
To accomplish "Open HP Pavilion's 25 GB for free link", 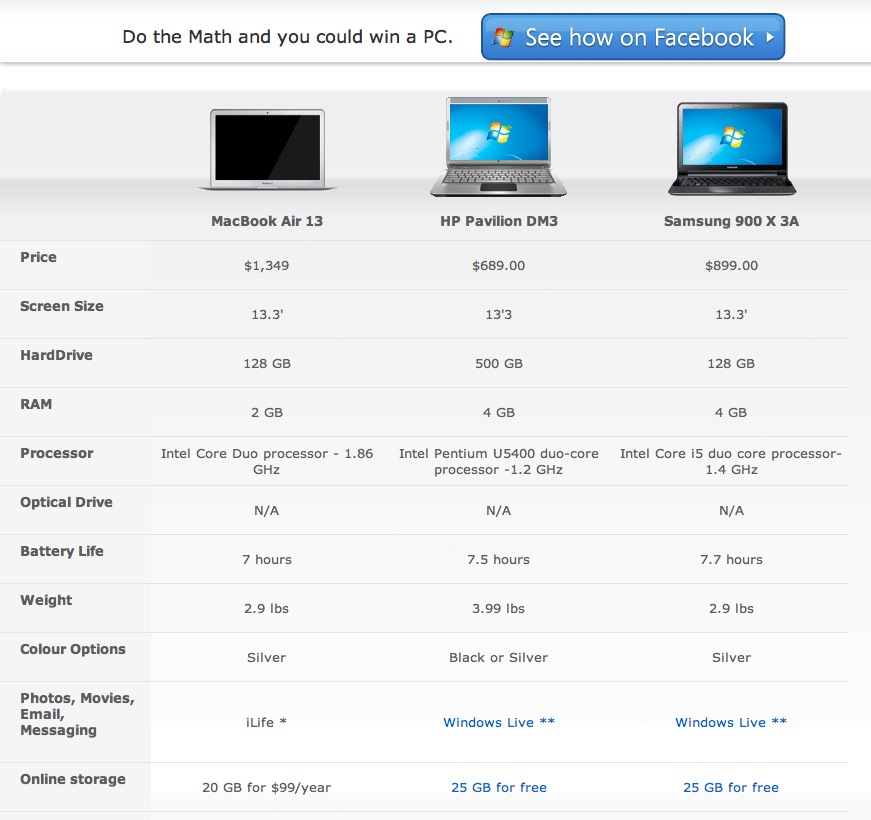I will pos(499,787).
